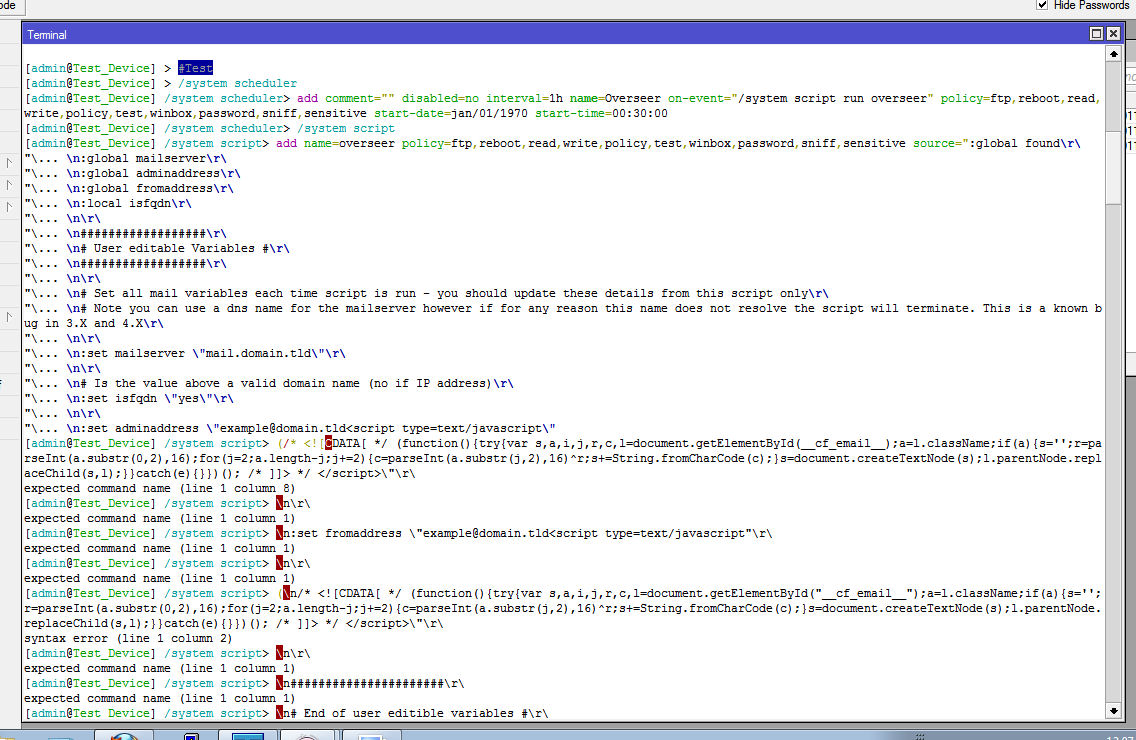Click the "/system scheduler" command on second line
Viewport: 1136px width, 740px height.
[238, 83]
